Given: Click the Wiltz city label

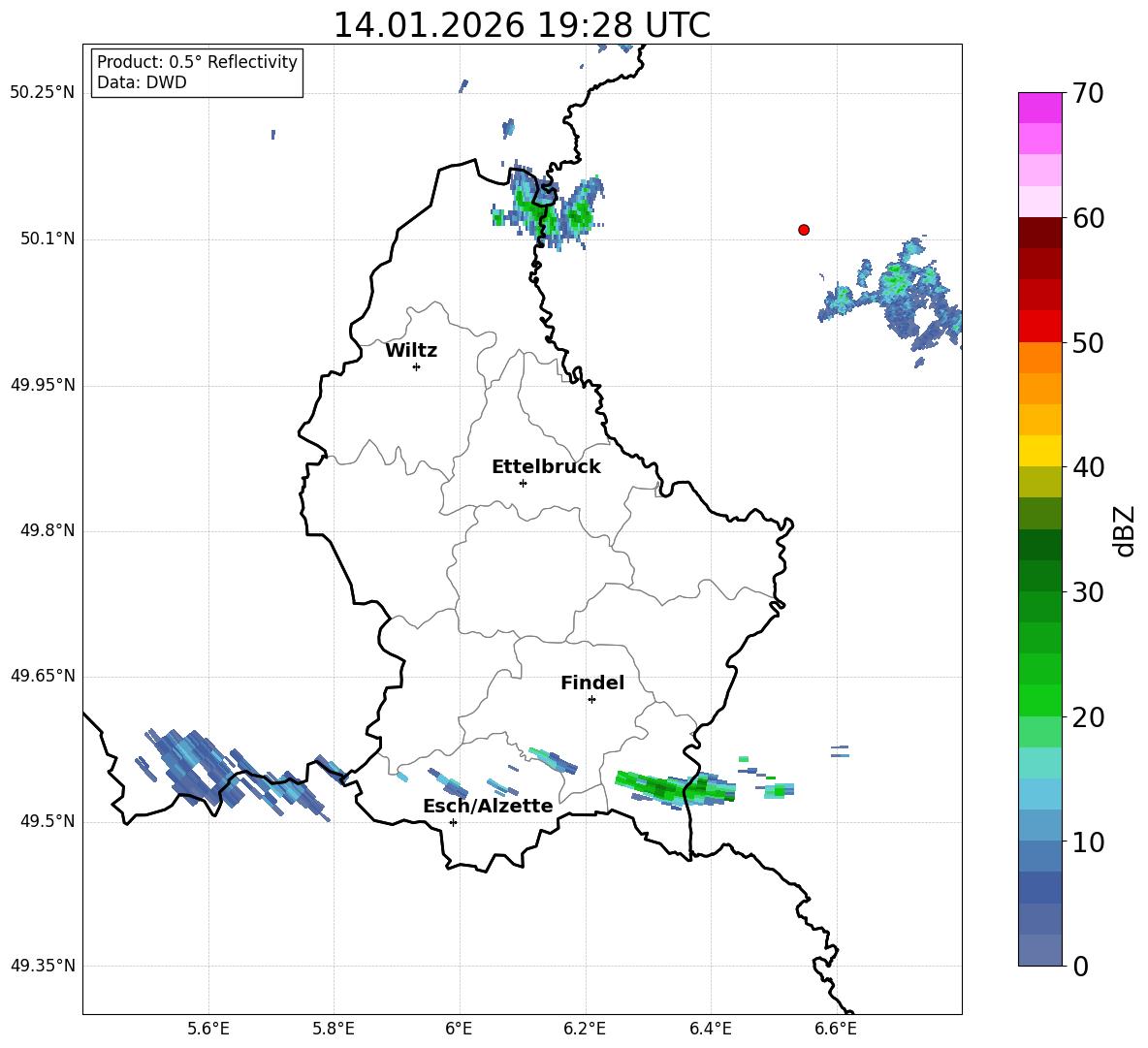Looking at the screenshot, I should pos(411,351).
